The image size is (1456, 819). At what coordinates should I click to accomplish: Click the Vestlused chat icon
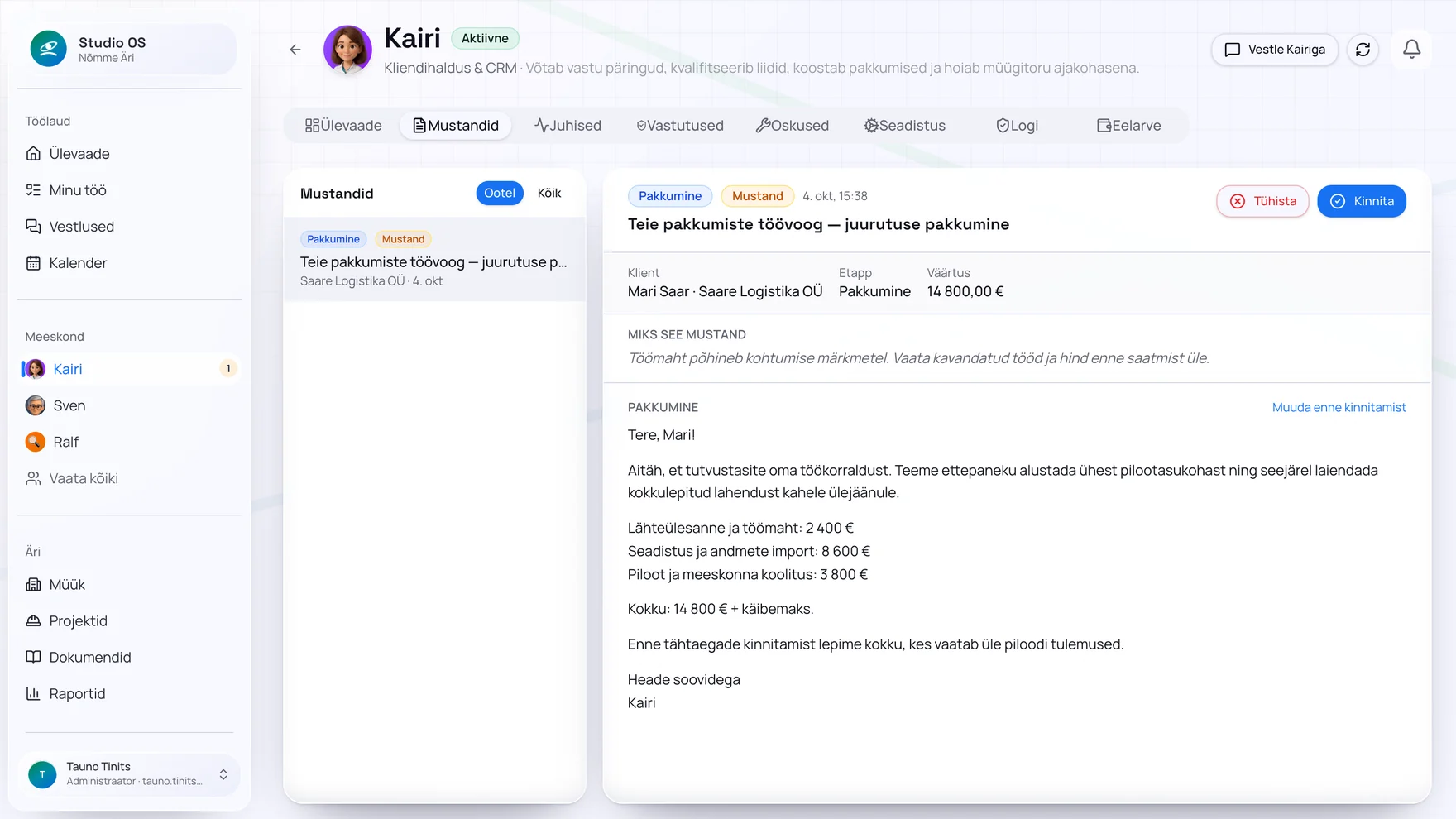point(33,227)
